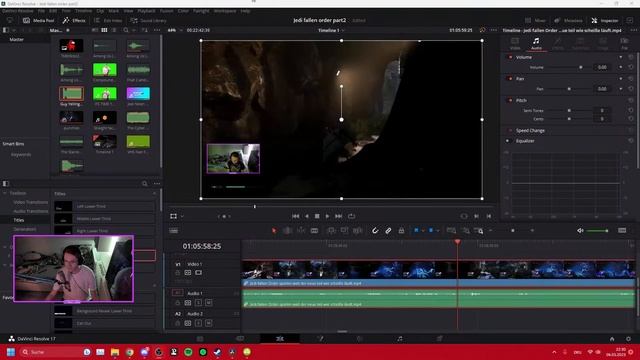Screen dimensions: 640x360
Task: Toggle the Effects library panel
Action: point(74,20)
